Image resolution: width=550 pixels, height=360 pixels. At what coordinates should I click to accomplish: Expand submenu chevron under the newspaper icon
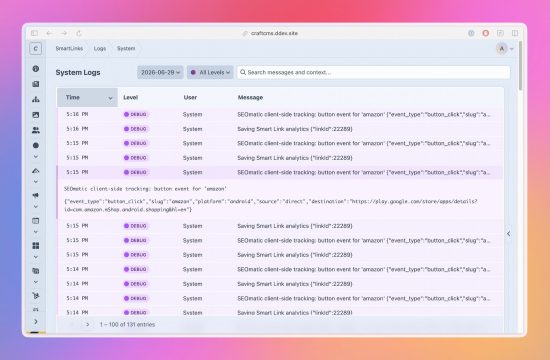pos(36,282)
